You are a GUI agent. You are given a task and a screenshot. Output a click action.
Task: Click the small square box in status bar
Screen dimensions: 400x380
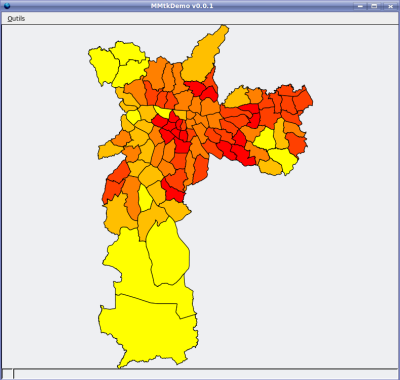pos(7,374)
